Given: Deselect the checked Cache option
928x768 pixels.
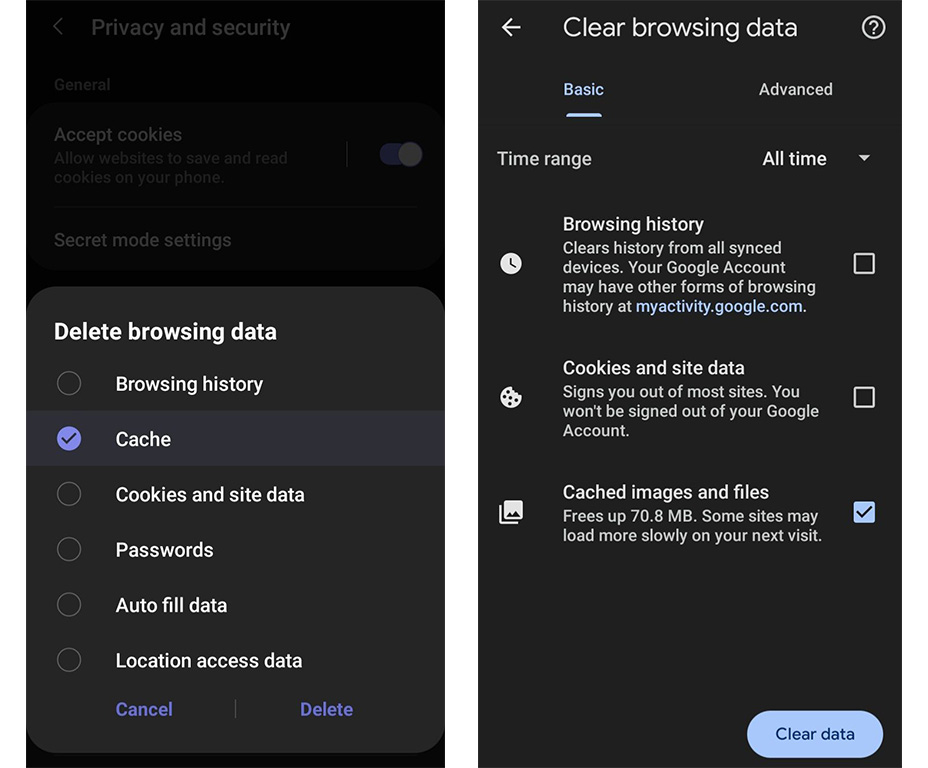Looking at the screenshot, I should coord(236,438).
